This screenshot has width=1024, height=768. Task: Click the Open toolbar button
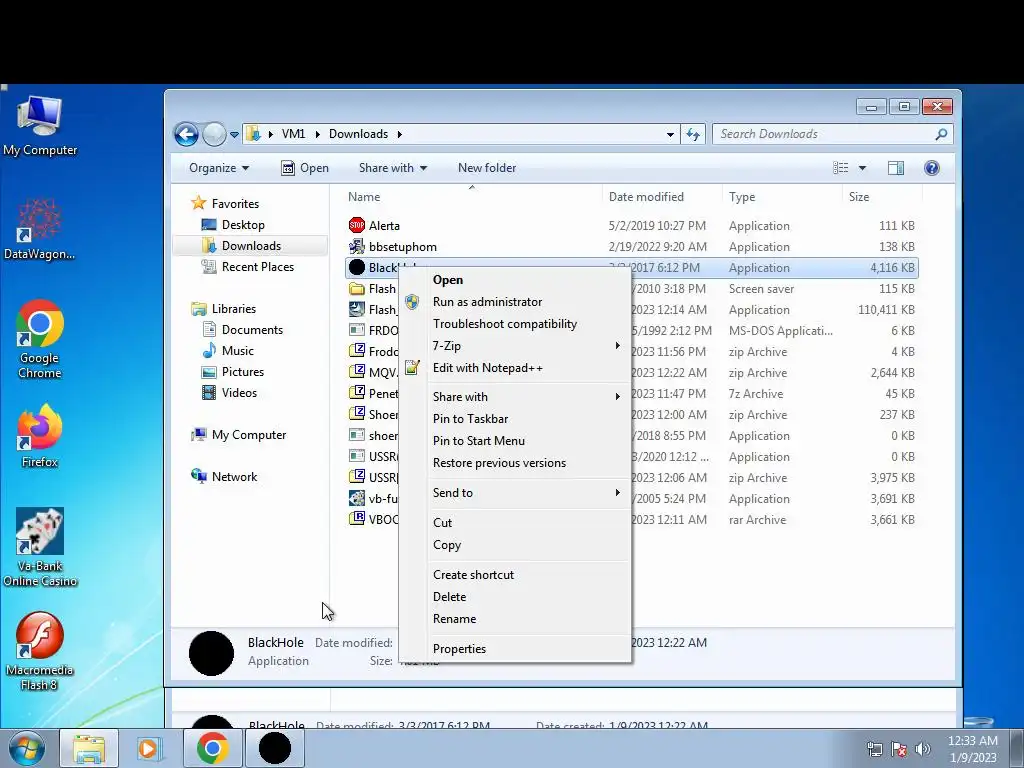point(305,168)
